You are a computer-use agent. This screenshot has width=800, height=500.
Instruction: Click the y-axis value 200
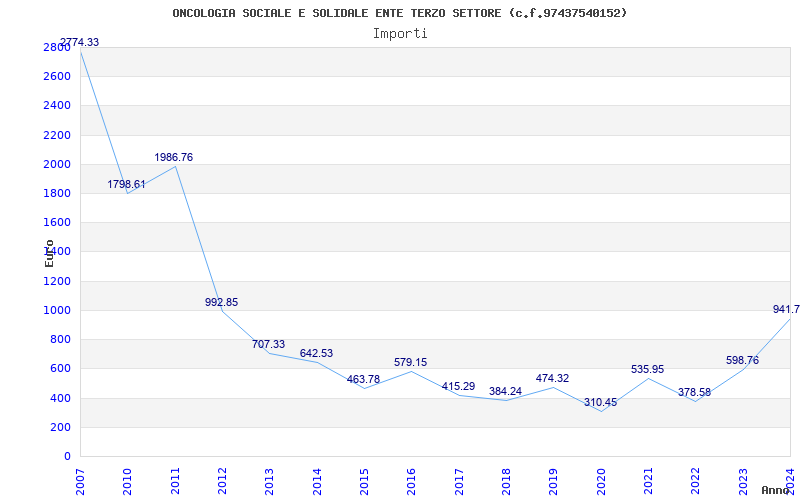tap(60, 427)
